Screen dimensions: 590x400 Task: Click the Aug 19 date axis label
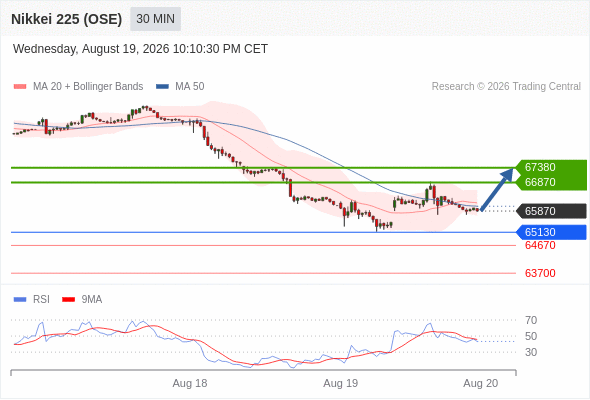341,383
